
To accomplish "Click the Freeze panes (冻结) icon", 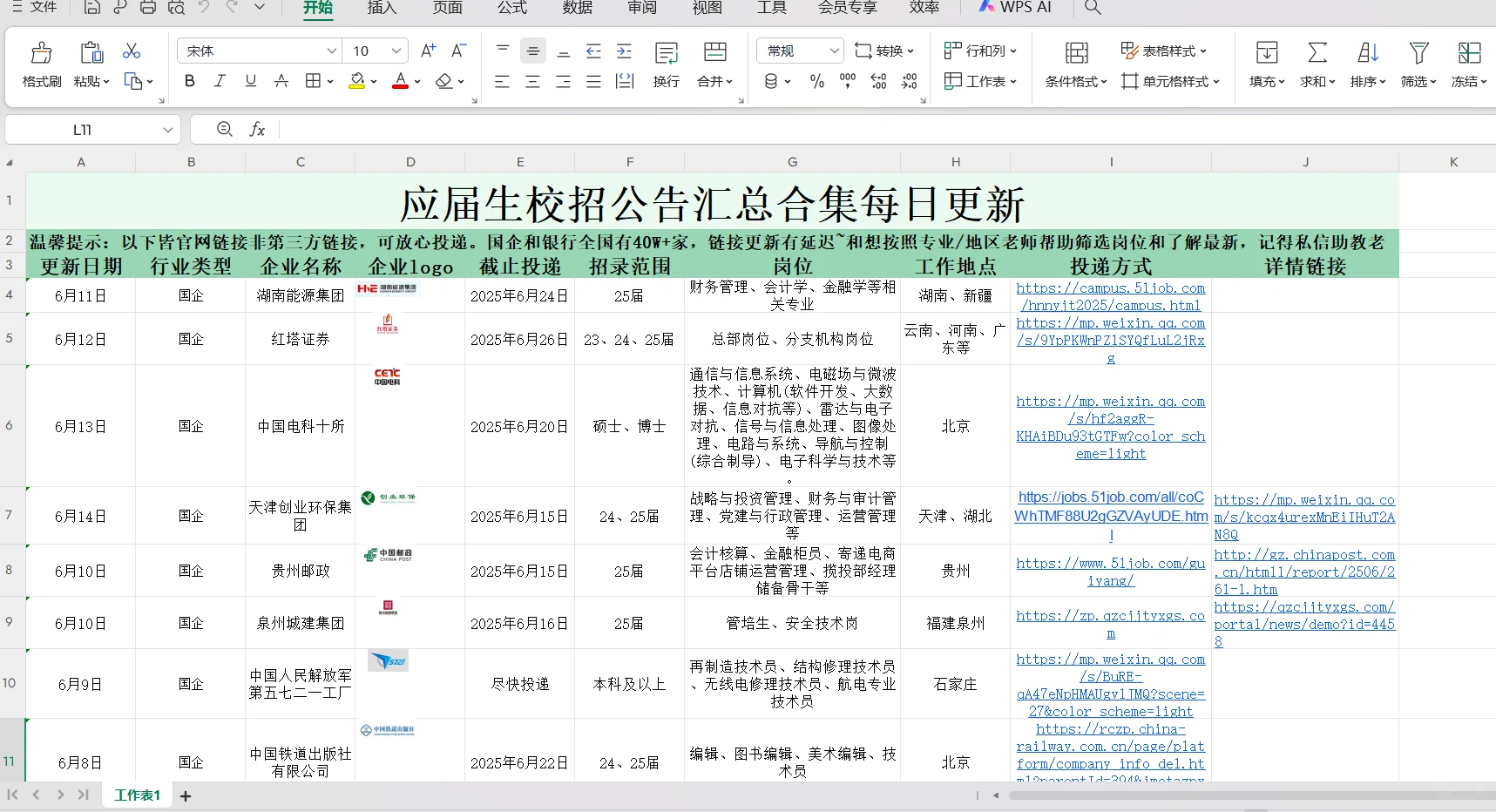I will (1469, 53).
